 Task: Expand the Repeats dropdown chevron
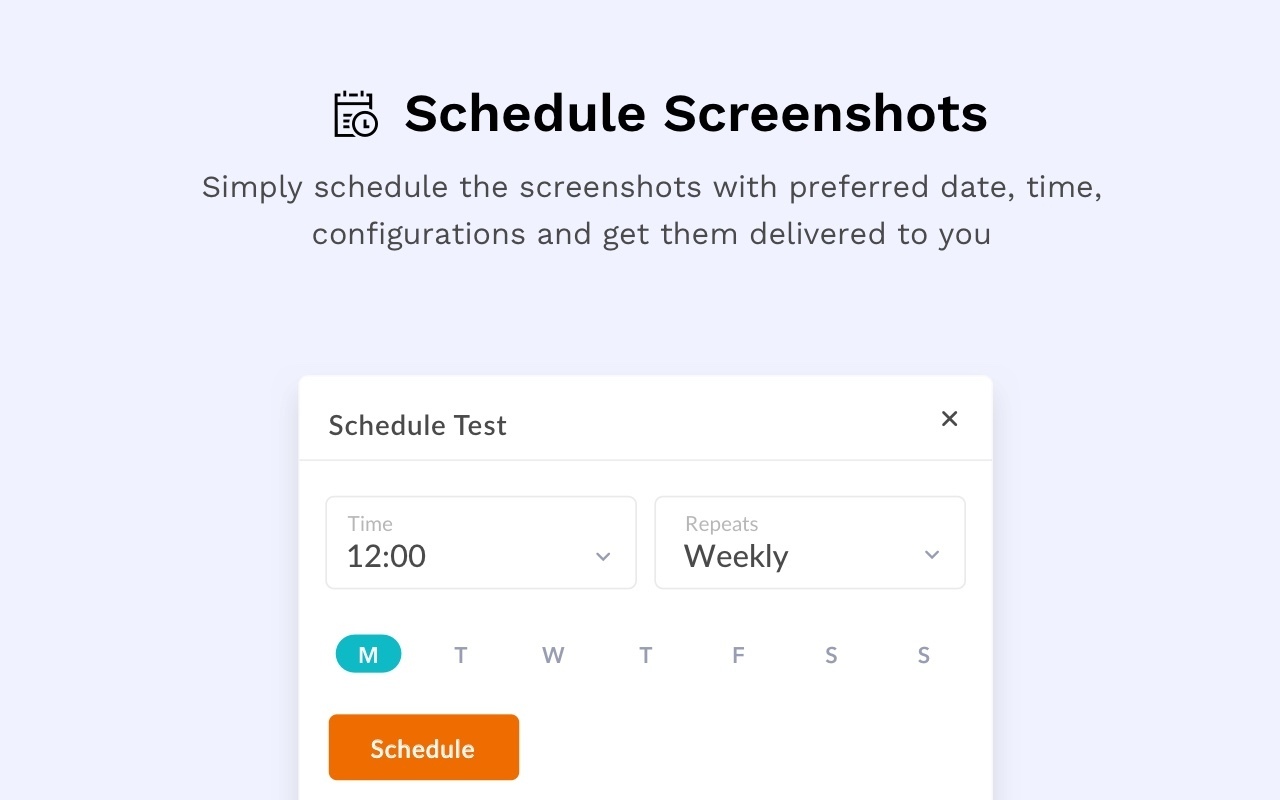[x=932, y=555]
